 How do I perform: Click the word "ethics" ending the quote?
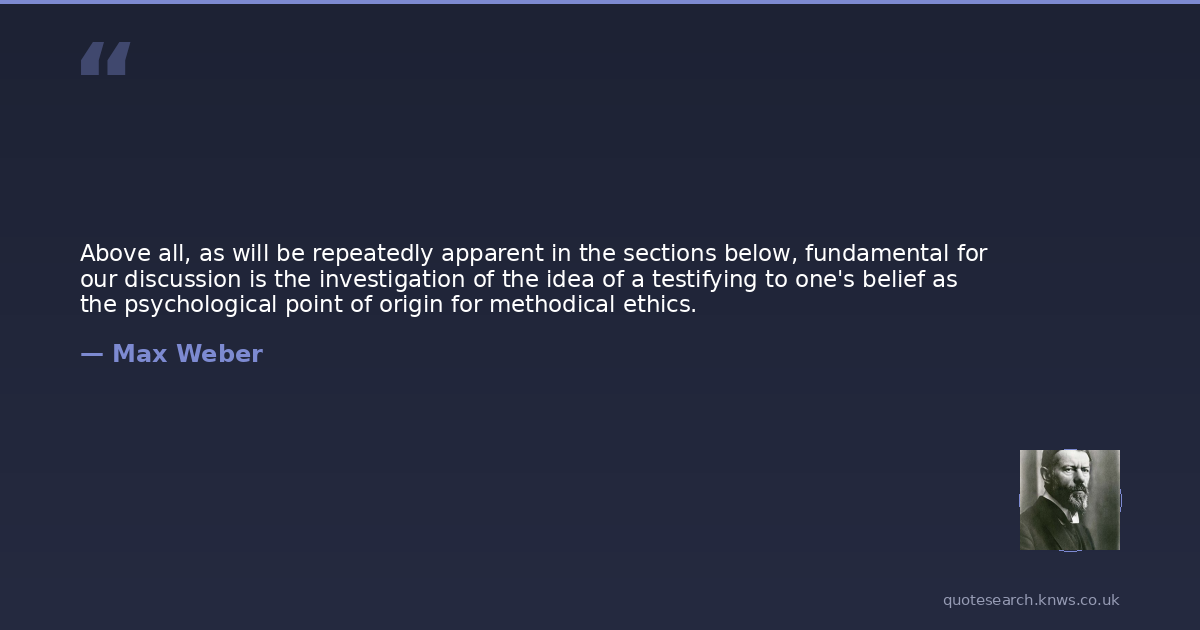(665, 305)
